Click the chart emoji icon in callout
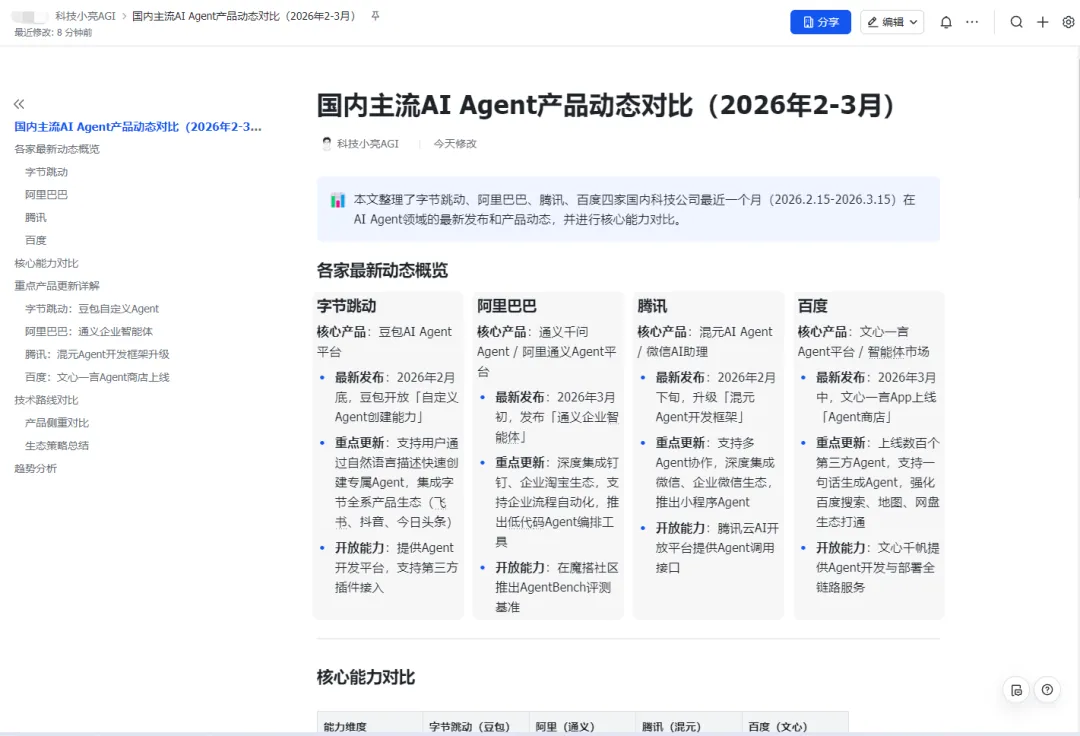The width and height of the screenshot is (1080, 736). (338, 200)
